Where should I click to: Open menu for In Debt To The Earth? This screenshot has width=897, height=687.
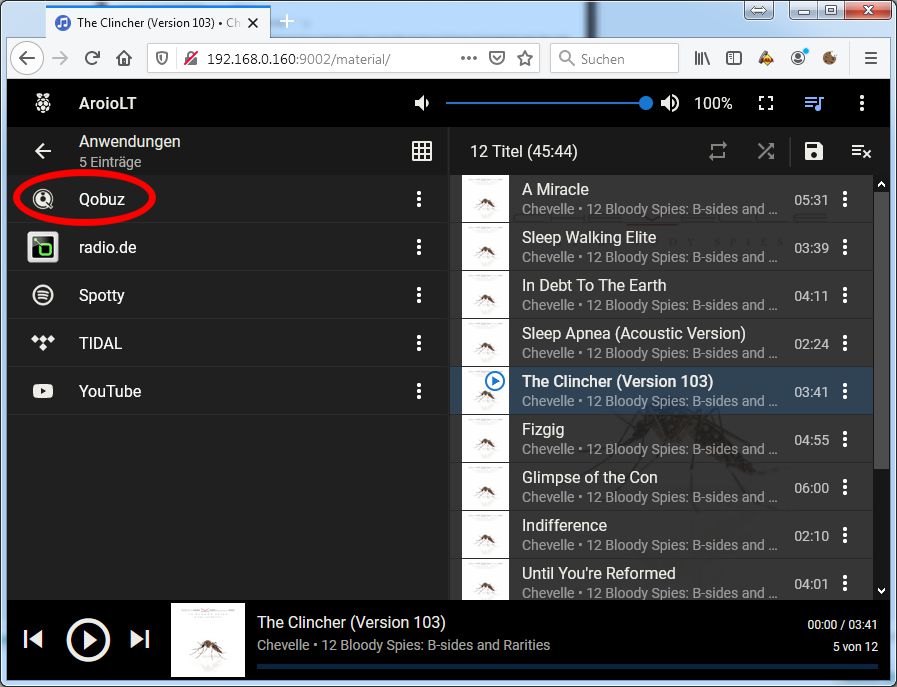point(845,295)
